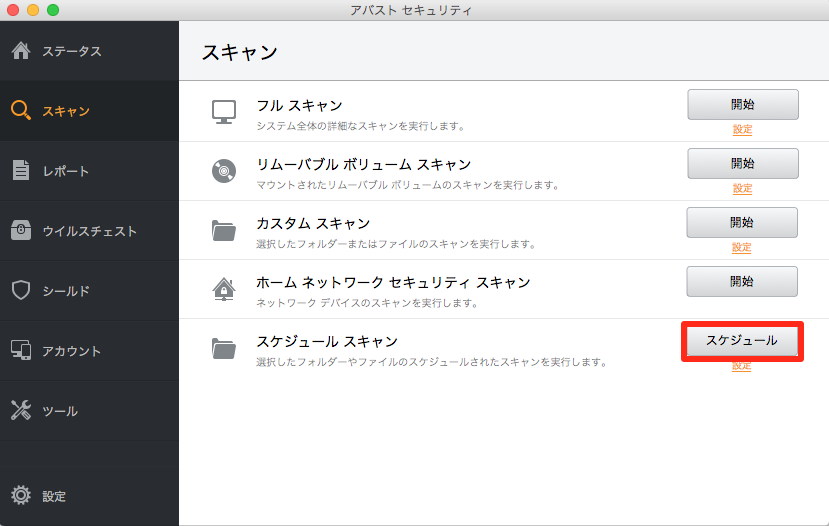Select the スキャン label in the sidebar

coord(66,111)
